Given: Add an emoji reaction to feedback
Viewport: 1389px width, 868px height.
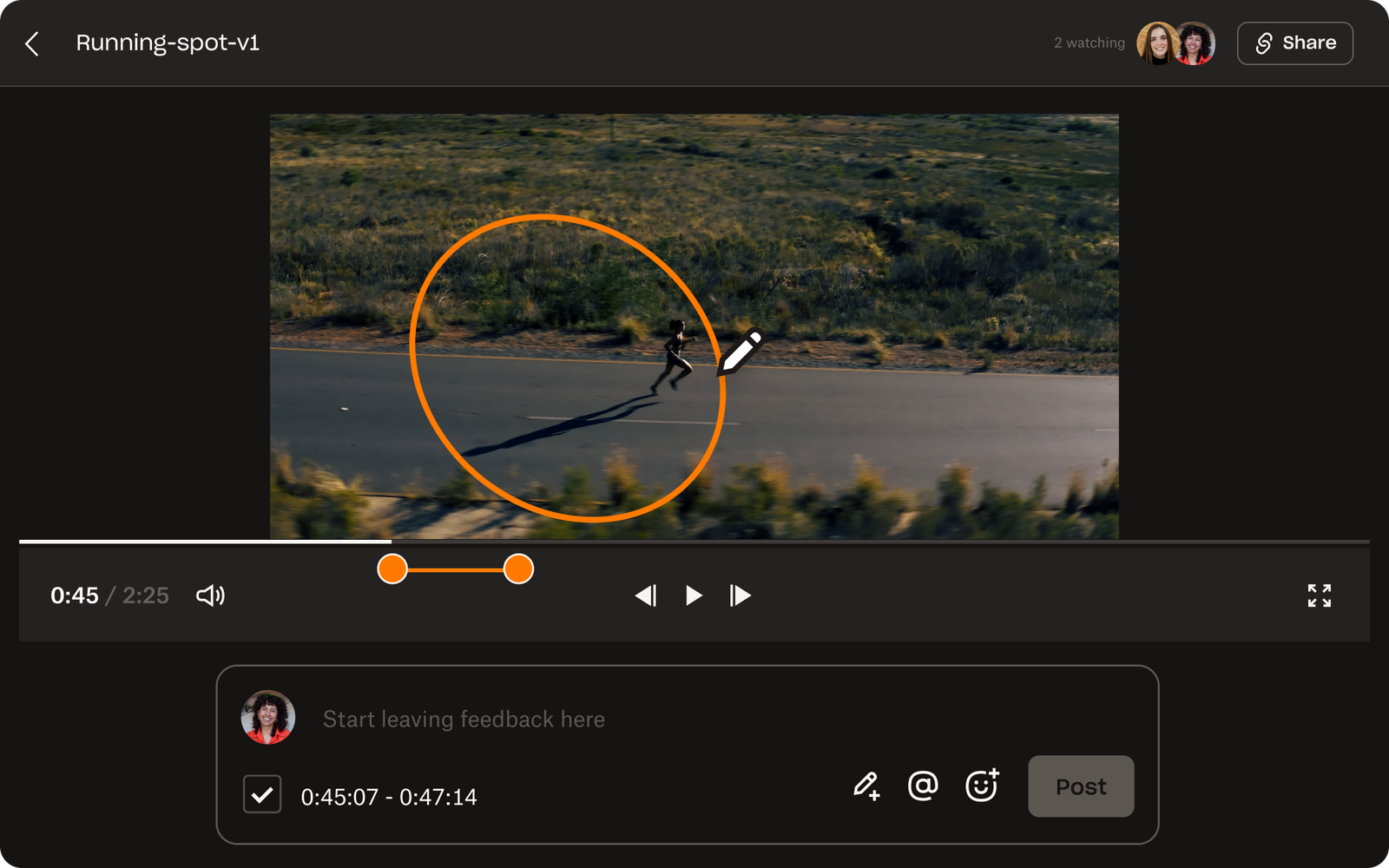Looking at the screenshot, I should [x=981, y=786].
